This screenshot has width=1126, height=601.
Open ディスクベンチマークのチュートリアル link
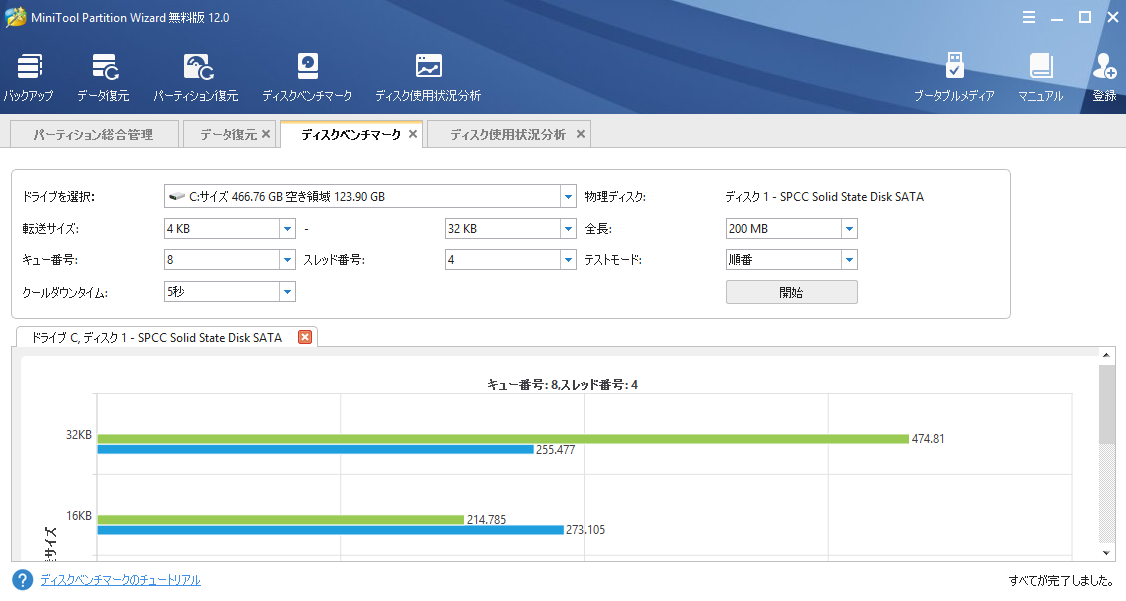click(121, 579)
